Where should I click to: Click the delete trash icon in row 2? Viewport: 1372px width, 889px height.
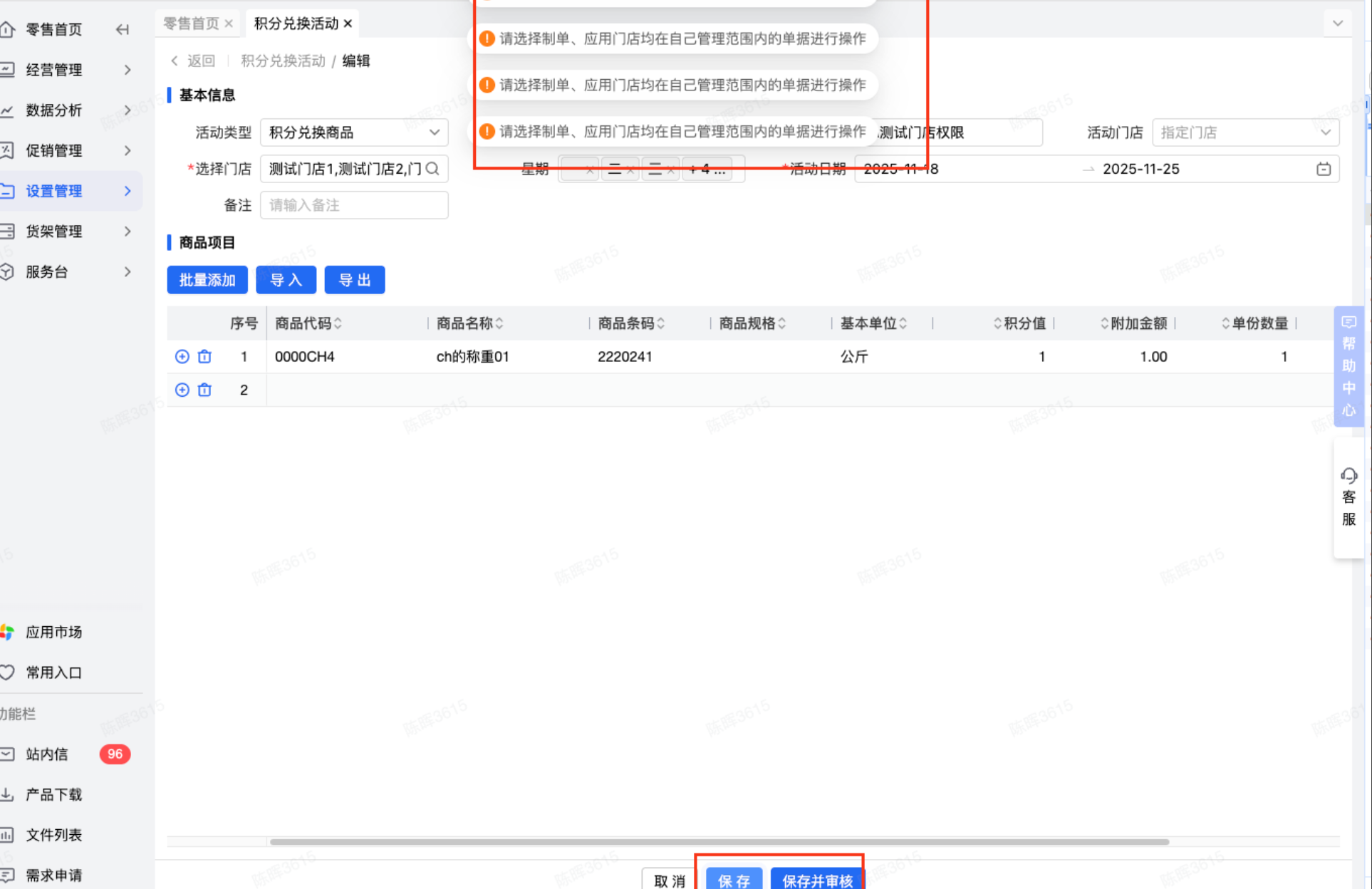(x=204, y=390)
